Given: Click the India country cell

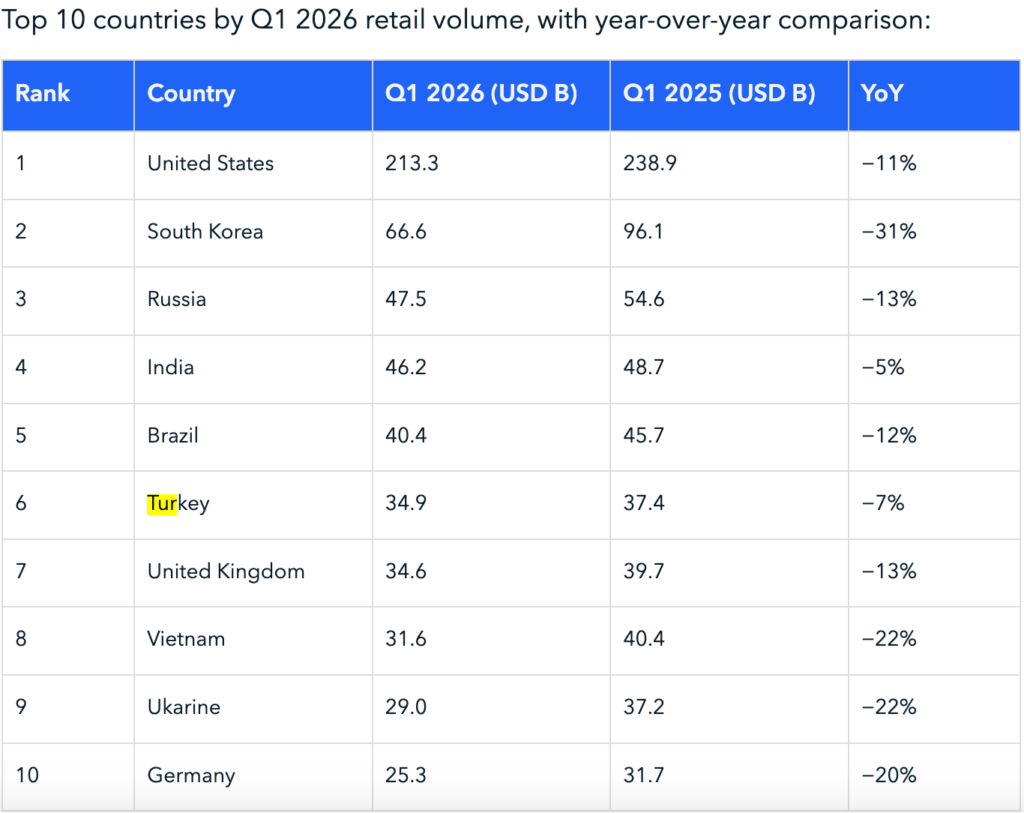Looking at the screenshot, I should coord(253,369).
